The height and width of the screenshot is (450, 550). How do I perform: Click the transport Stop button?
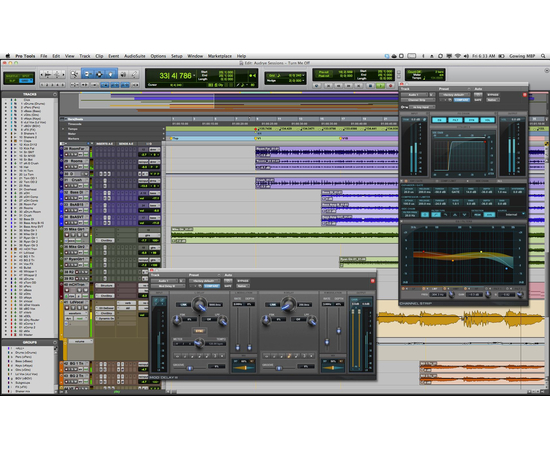coord(370,86)
